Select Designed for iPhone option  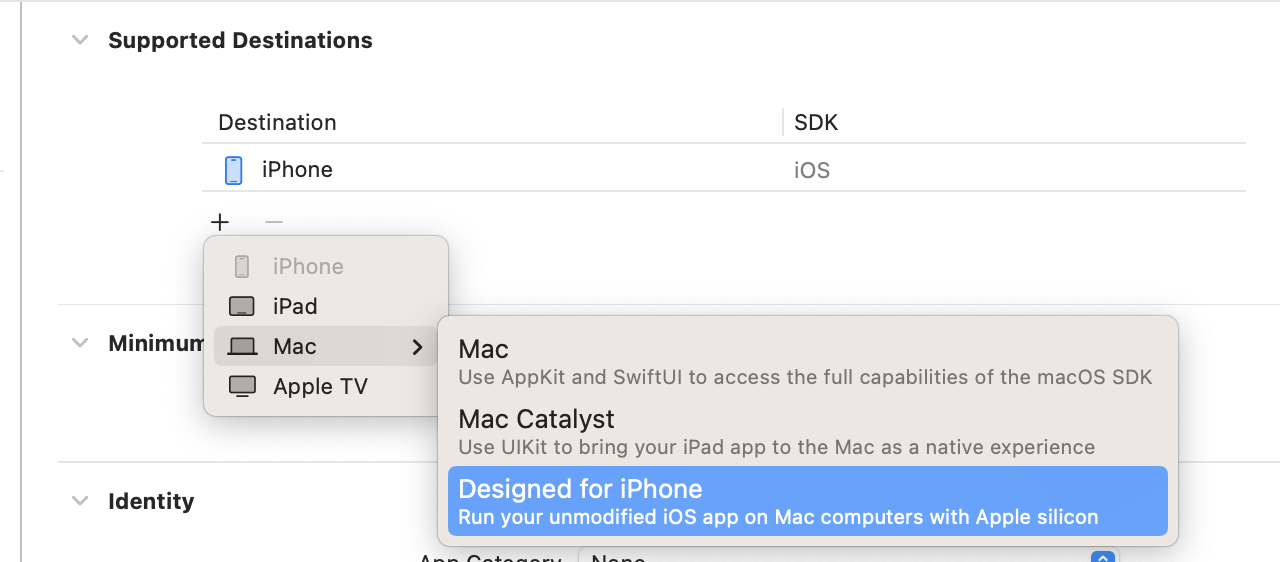(x=807, y=501)
